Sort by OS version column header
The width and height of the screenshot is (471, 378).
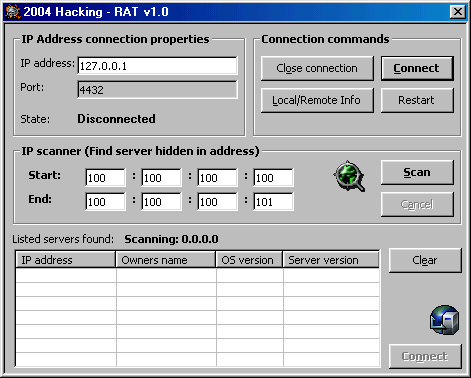pos(249,260)
